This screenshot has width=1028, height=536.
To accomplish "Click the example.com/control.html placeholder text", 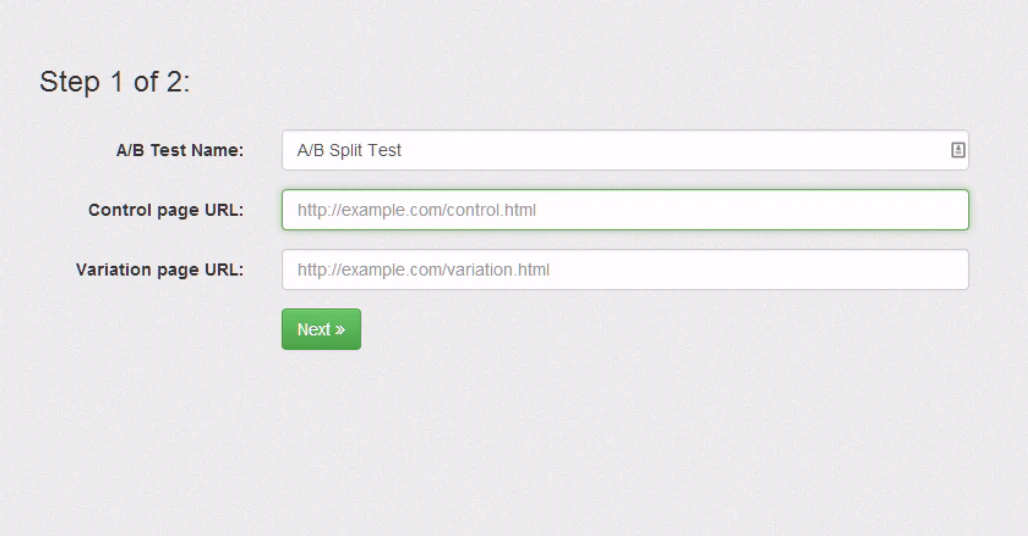I will [x=417, y=210].
